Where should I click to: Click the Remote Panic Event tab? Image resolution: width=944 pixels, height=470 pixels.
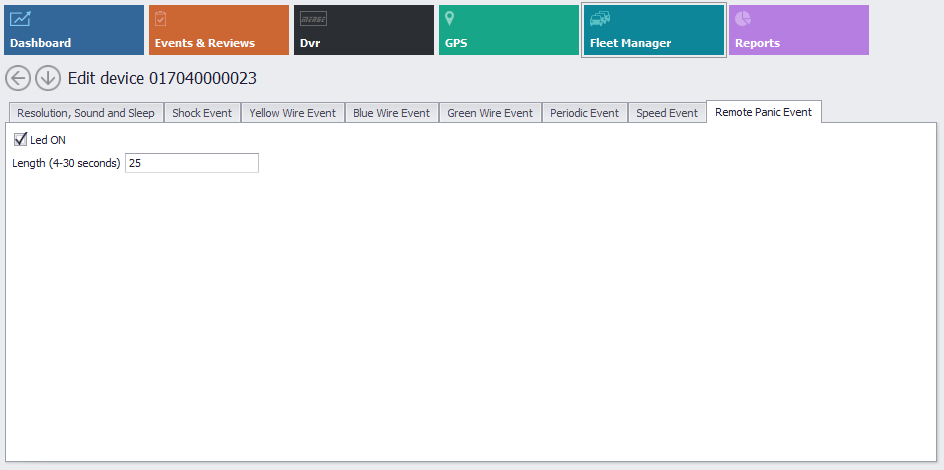pos(763,112)
